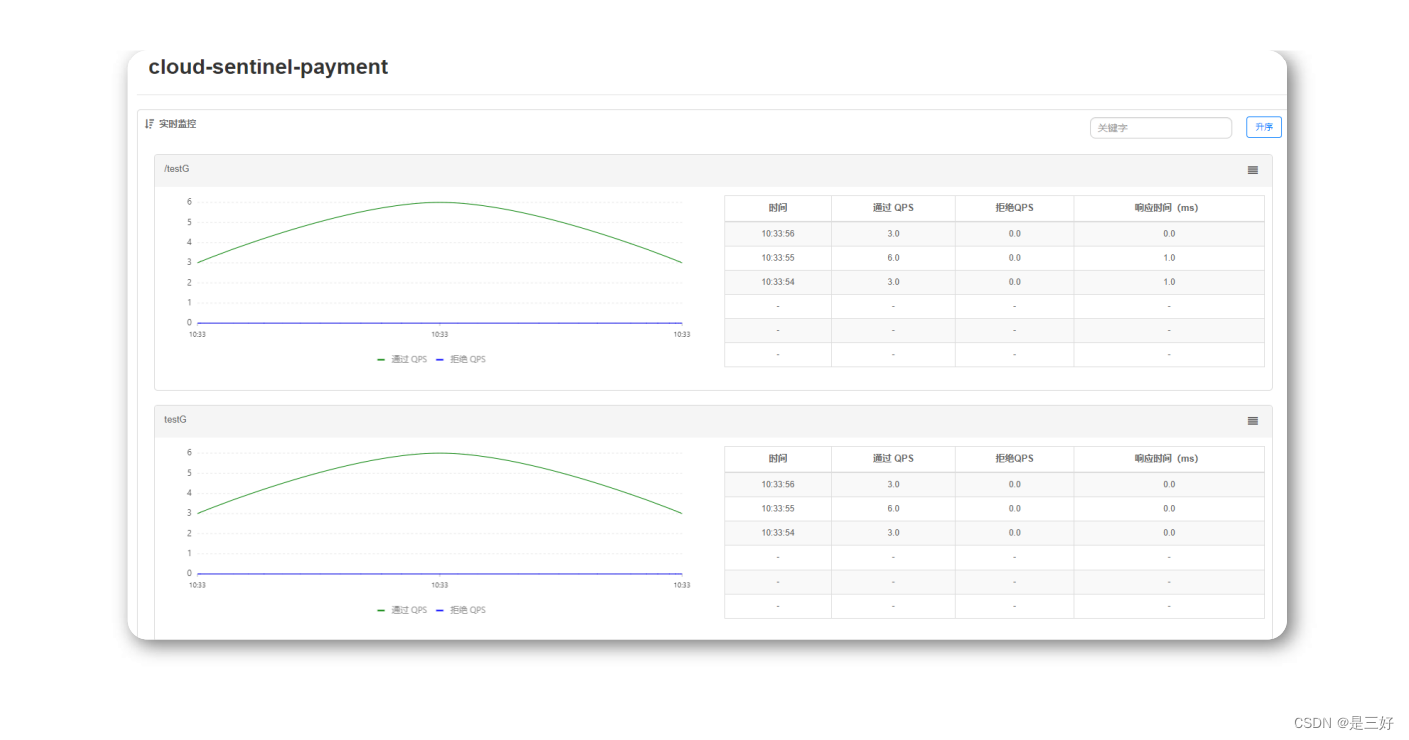Open the hamburger menu of testG panel
This screenshot has height=740, width=1409.
[x=1252, y=421]
